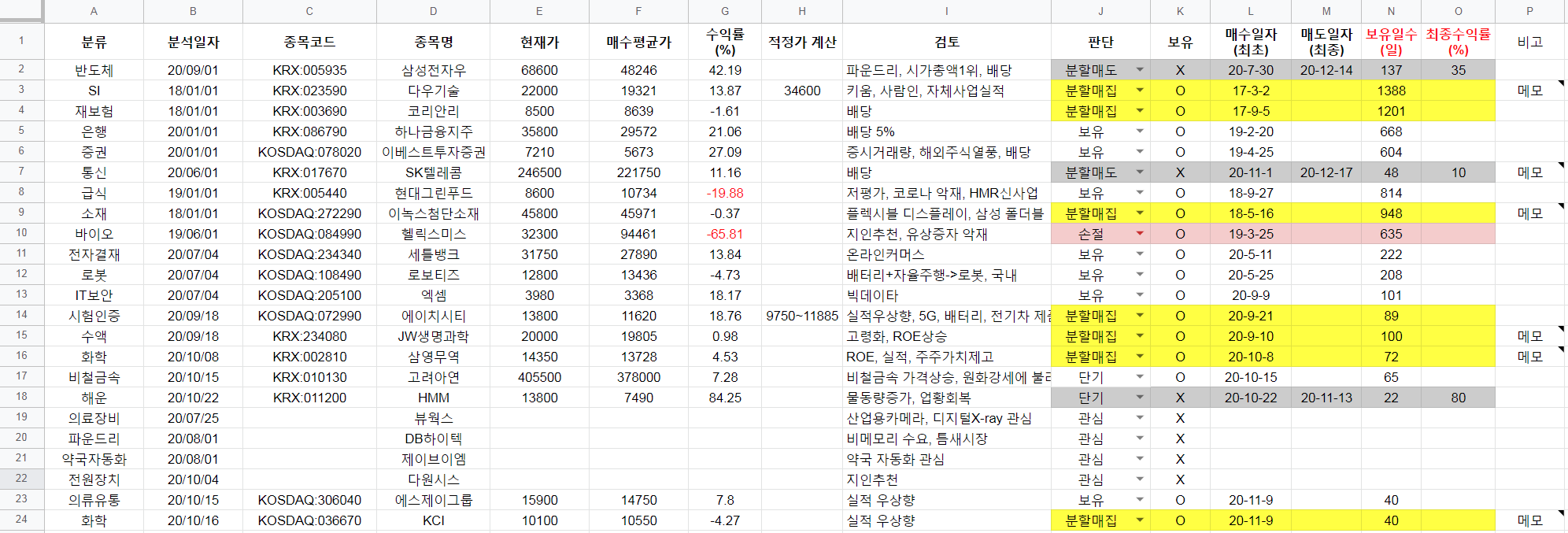This screenshot has height=533, width=1568.
Task: Click the red 보유일수 (일) header
Action: pyautogui.click(x=1391, y=42)
